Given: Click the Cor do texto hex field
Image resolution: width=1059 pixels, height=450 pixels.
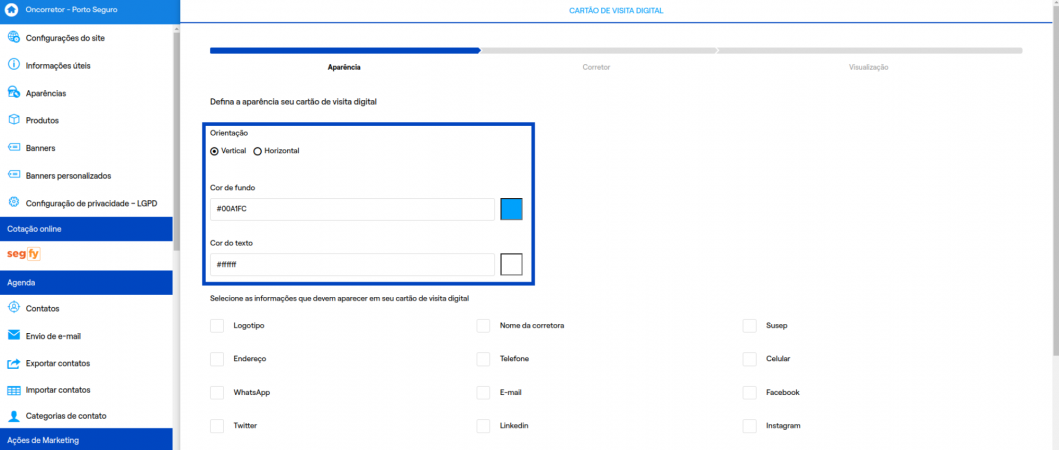Looking at the screenshot, I should (352, 265).
